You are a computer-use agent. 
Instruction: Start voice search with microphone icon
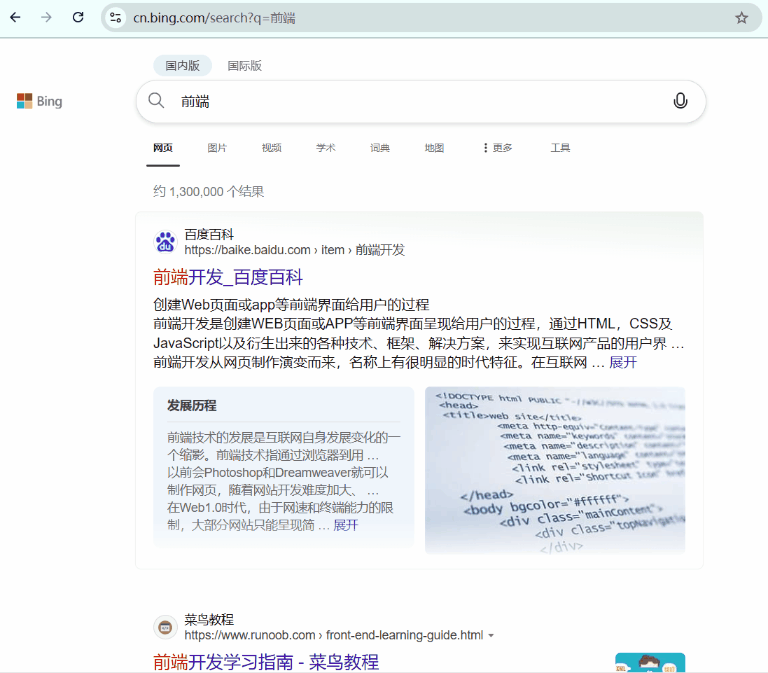click(680, 101)
